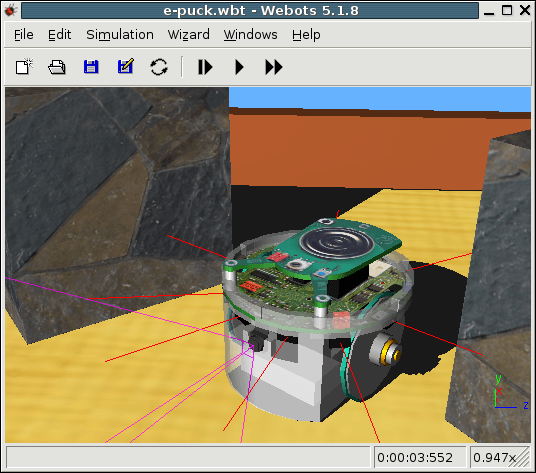Image resolution: width=536 pixels, height=473 pixels.
Task: Open the Edit menu
Action: point(59,35)
